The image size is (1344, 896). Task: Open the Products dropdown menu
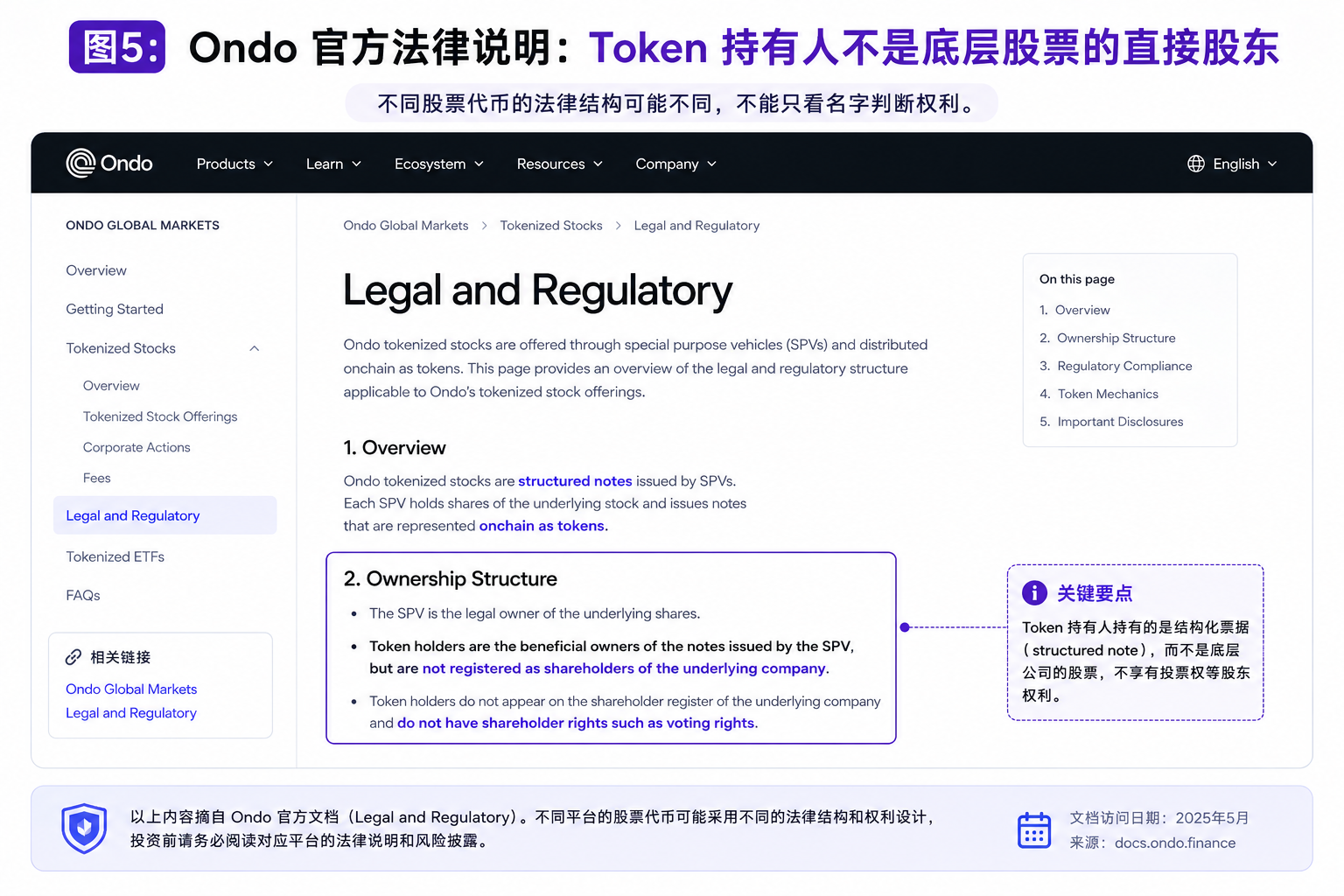tap(234, 164)
